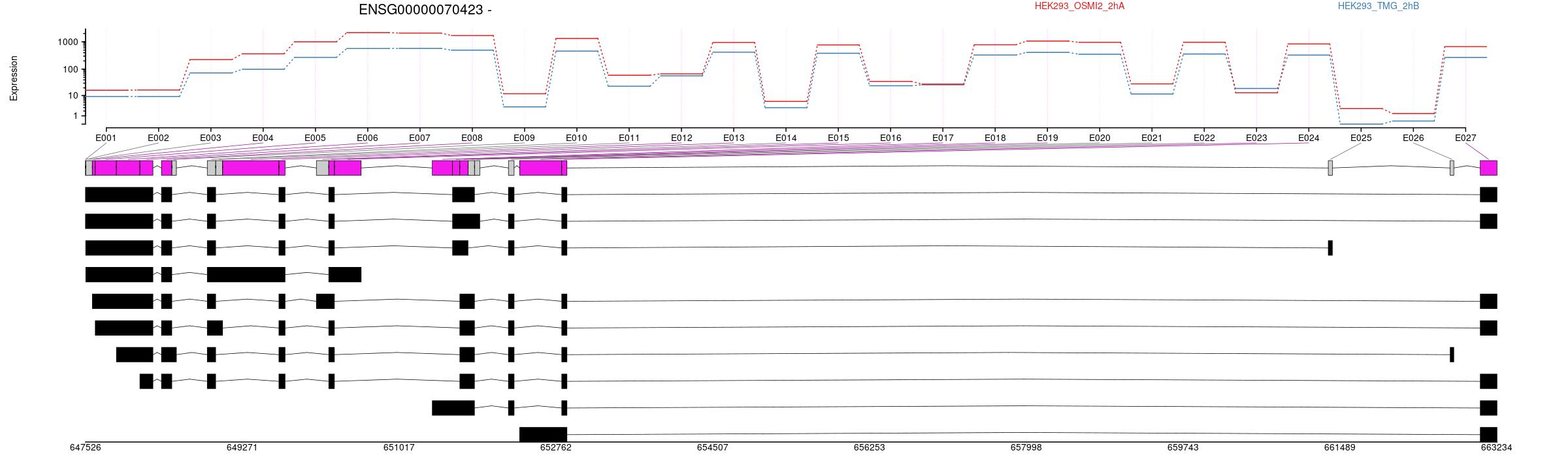Click the 1000 y-axis tick label
Screen dimensions: 1568x457
click(x=68, y=42)
